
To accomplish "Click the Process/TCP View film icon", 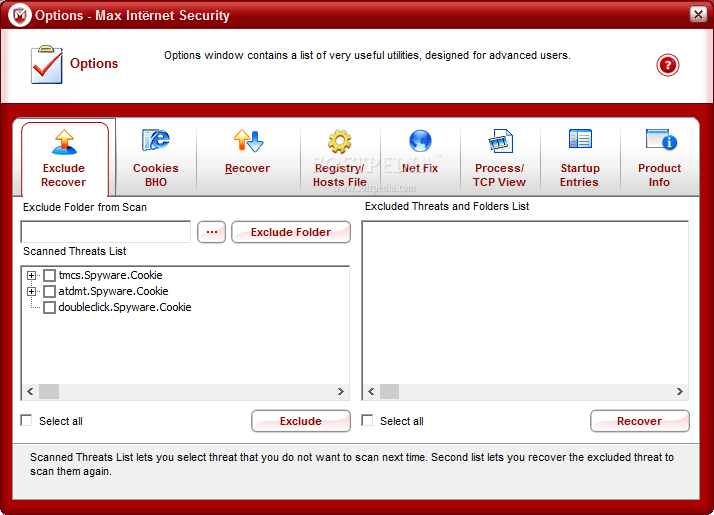I will tap(500, 141).
